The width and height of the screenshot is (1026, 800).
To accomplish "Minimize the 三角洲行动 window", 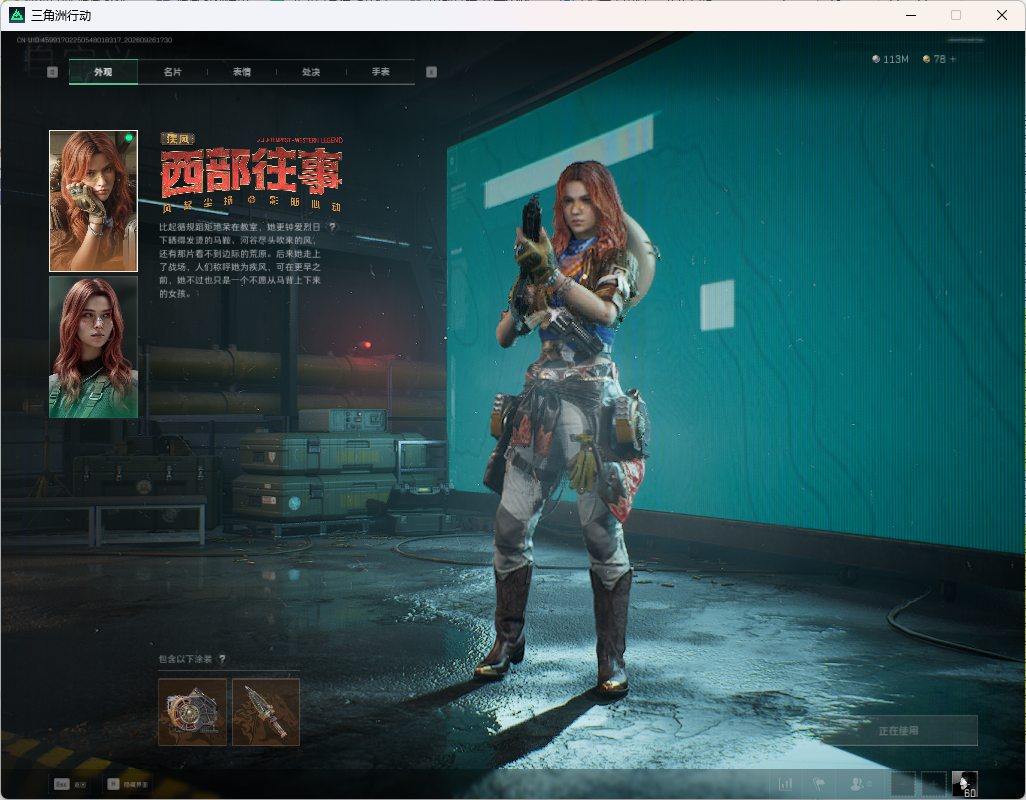I will 911,15.
